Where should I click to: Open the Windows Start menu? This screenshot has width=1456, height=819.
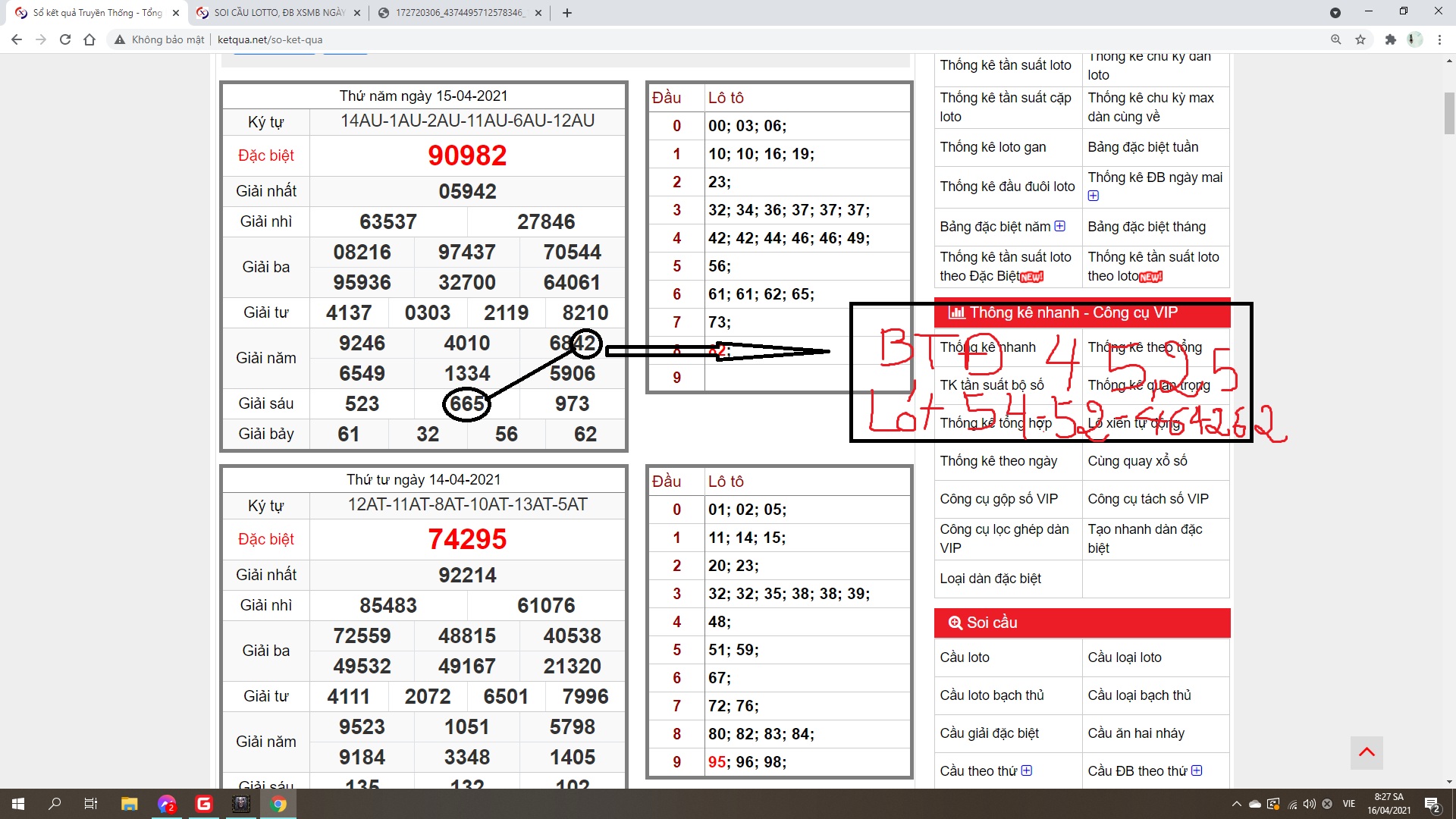[18, 804]
